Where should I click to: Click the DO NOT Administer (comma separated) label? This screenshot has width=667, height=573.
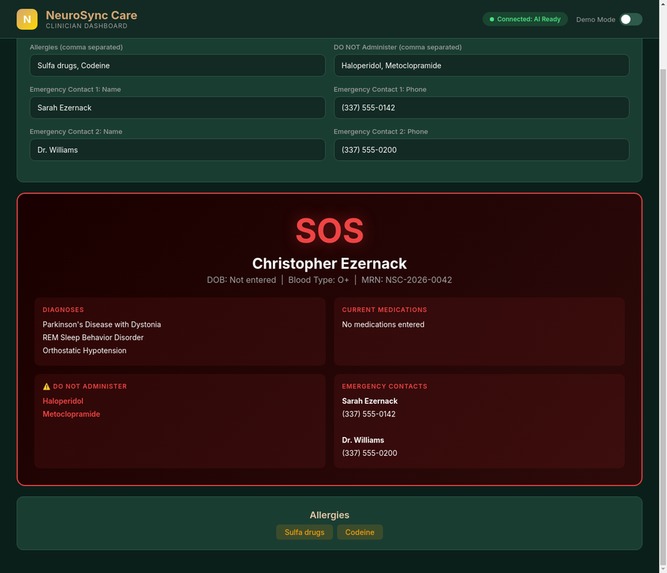coord(397,47)
